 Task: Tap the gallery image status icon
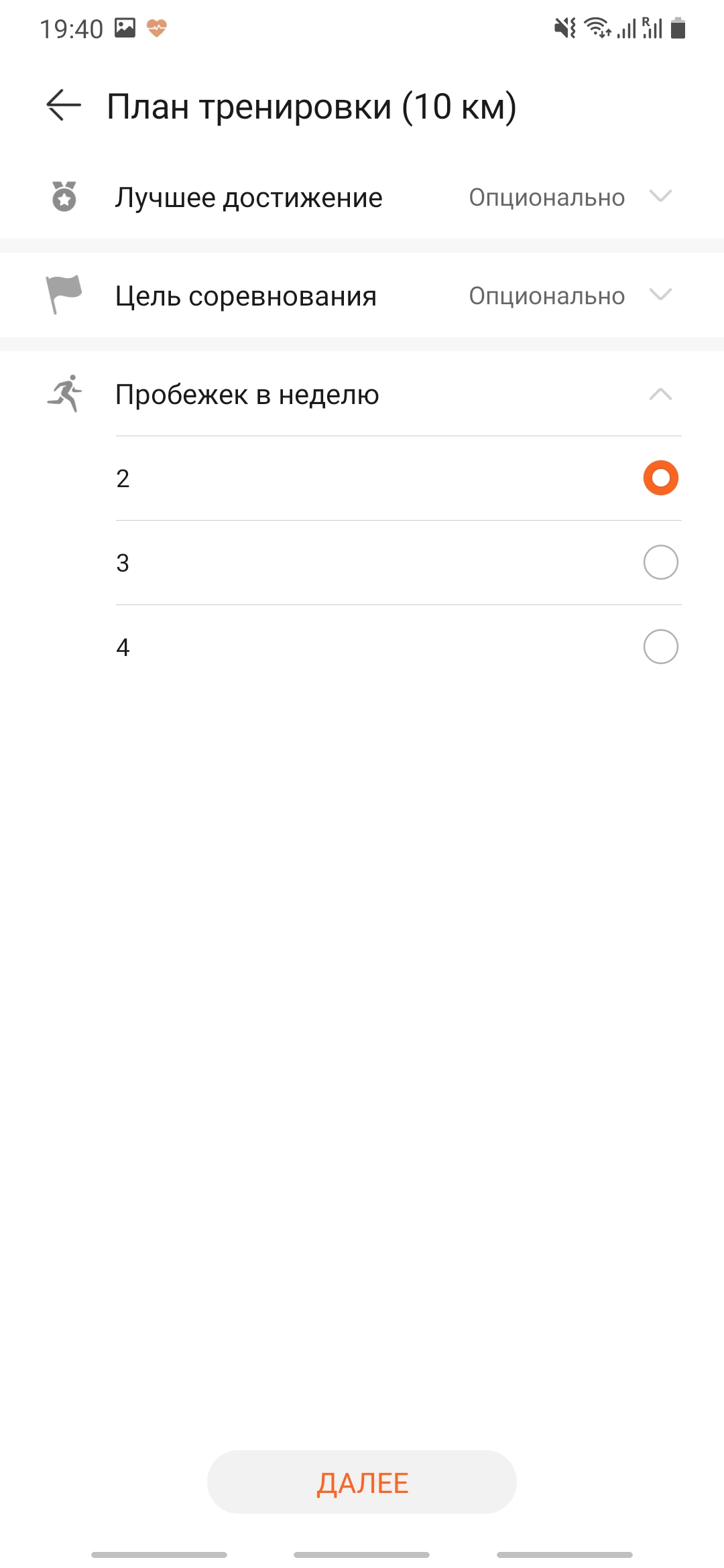click(125, 28)
